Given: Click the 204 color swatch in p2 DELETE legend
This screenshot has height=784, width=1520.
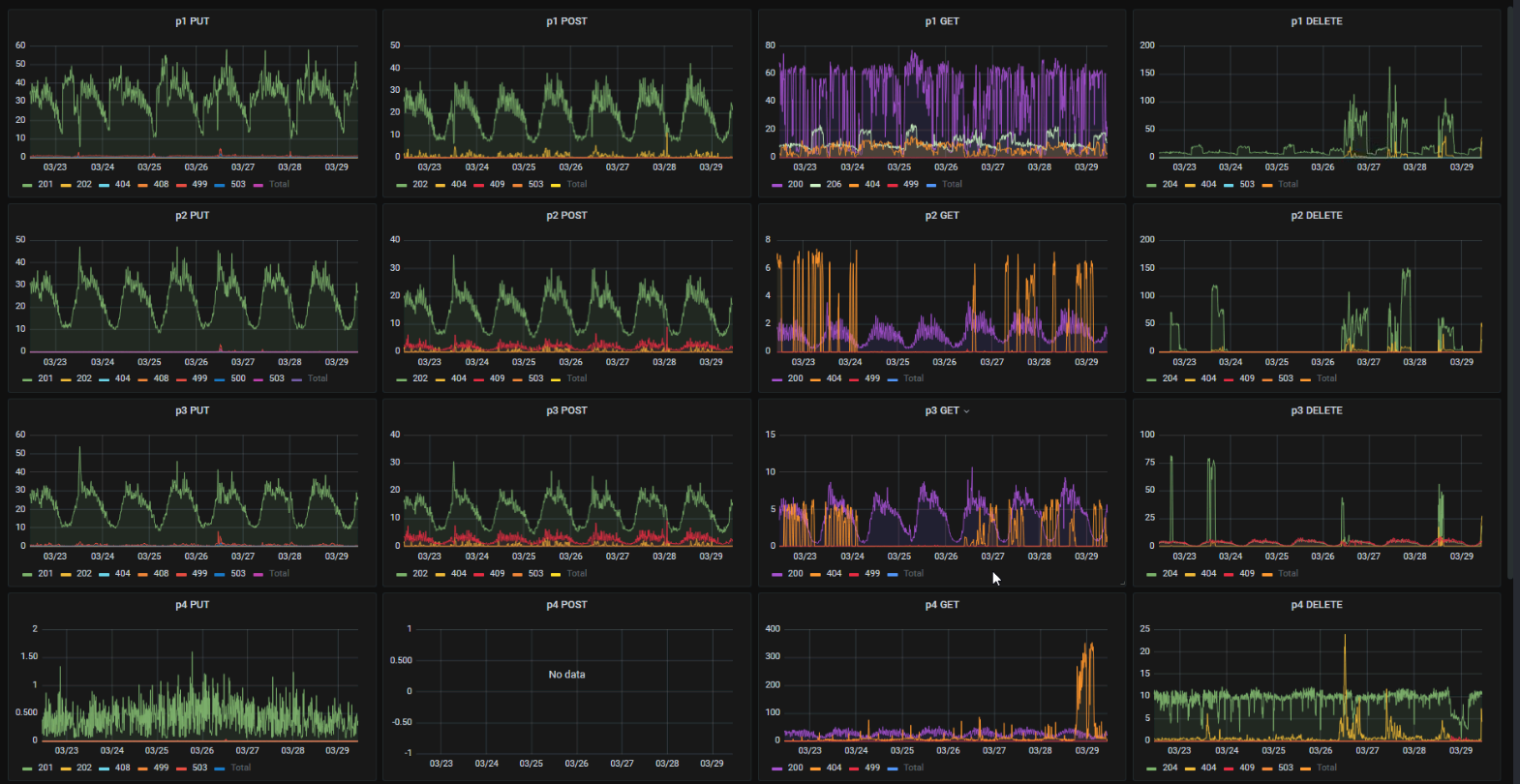Looking at the screenshot, I should click(1151, 379).
